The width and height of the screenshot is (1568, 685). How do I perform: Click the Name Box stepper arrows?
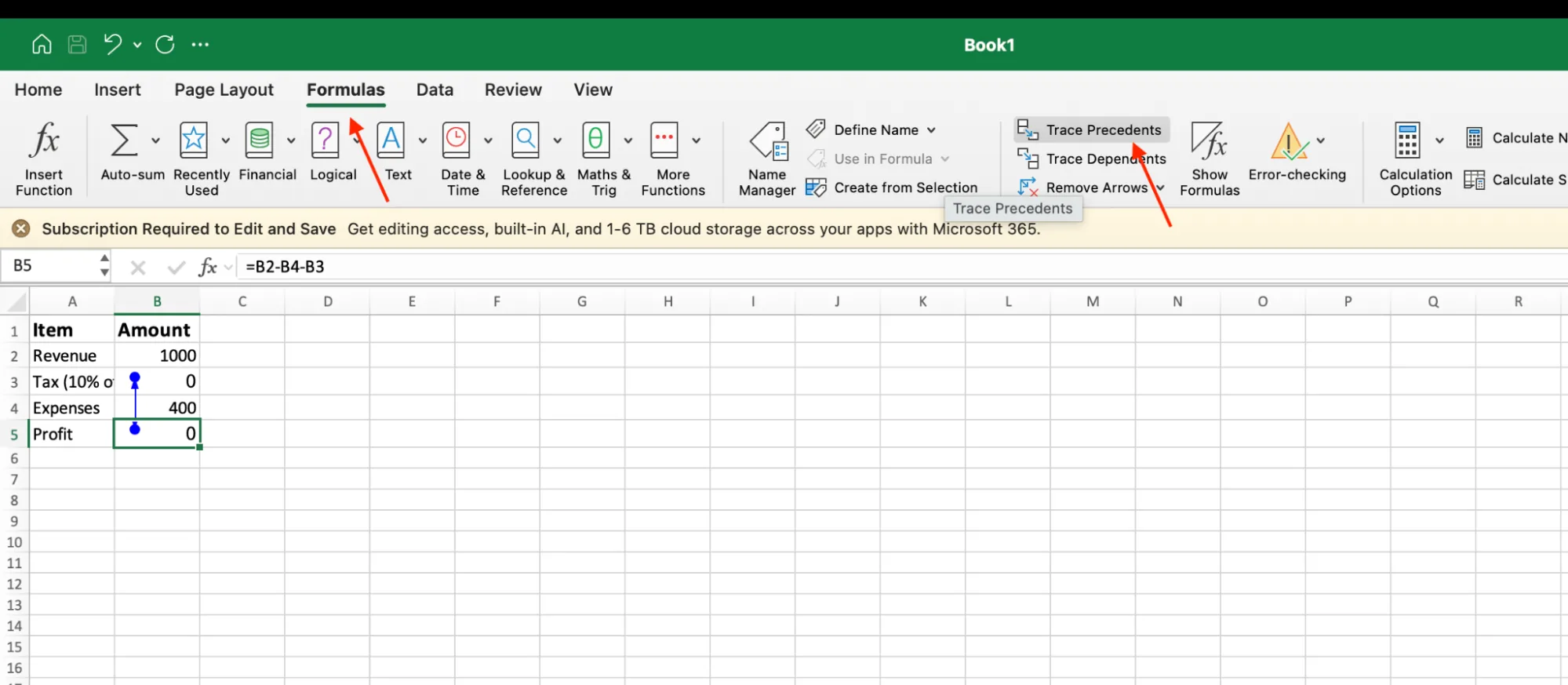coord(104,266)
